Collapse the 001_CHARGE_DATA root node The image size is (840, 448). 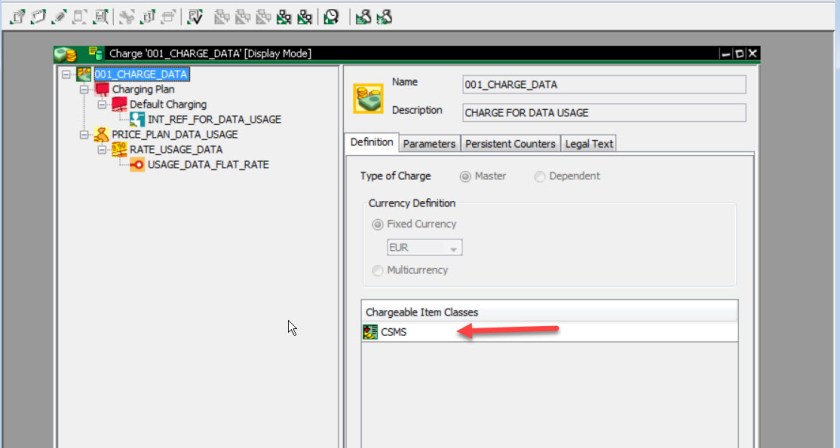point(66,74)
